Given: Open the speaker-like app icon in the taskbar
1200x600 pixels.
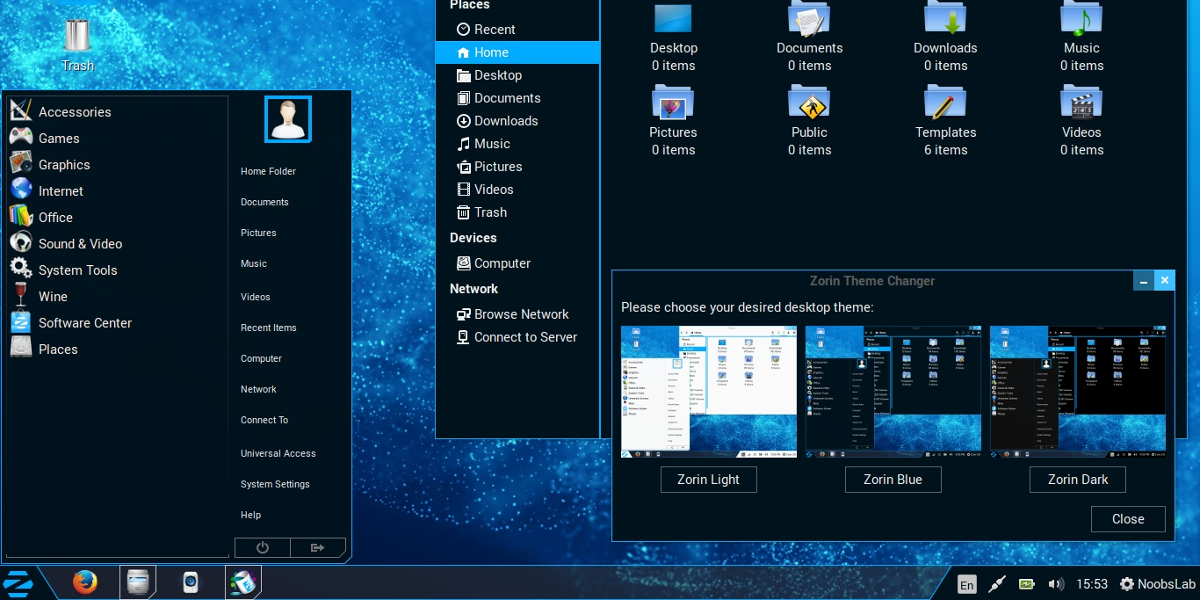Looking at the screenshot, I should 190,582.
